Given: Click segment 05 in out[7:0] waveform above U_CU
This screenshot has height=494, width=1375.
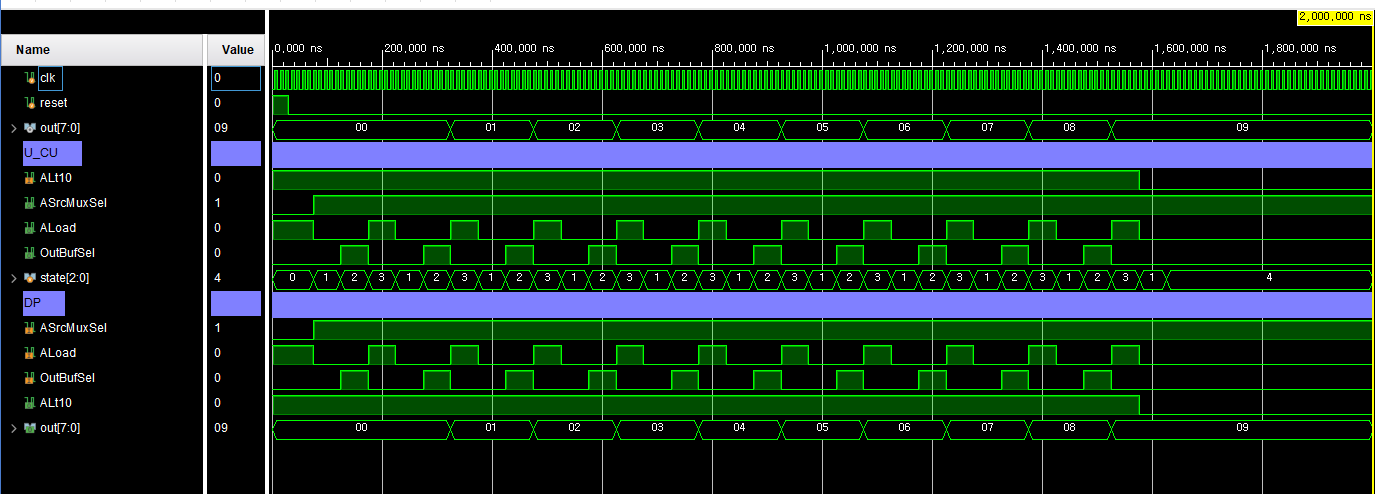Looking at the screenshot, I should tap(821, 128).
